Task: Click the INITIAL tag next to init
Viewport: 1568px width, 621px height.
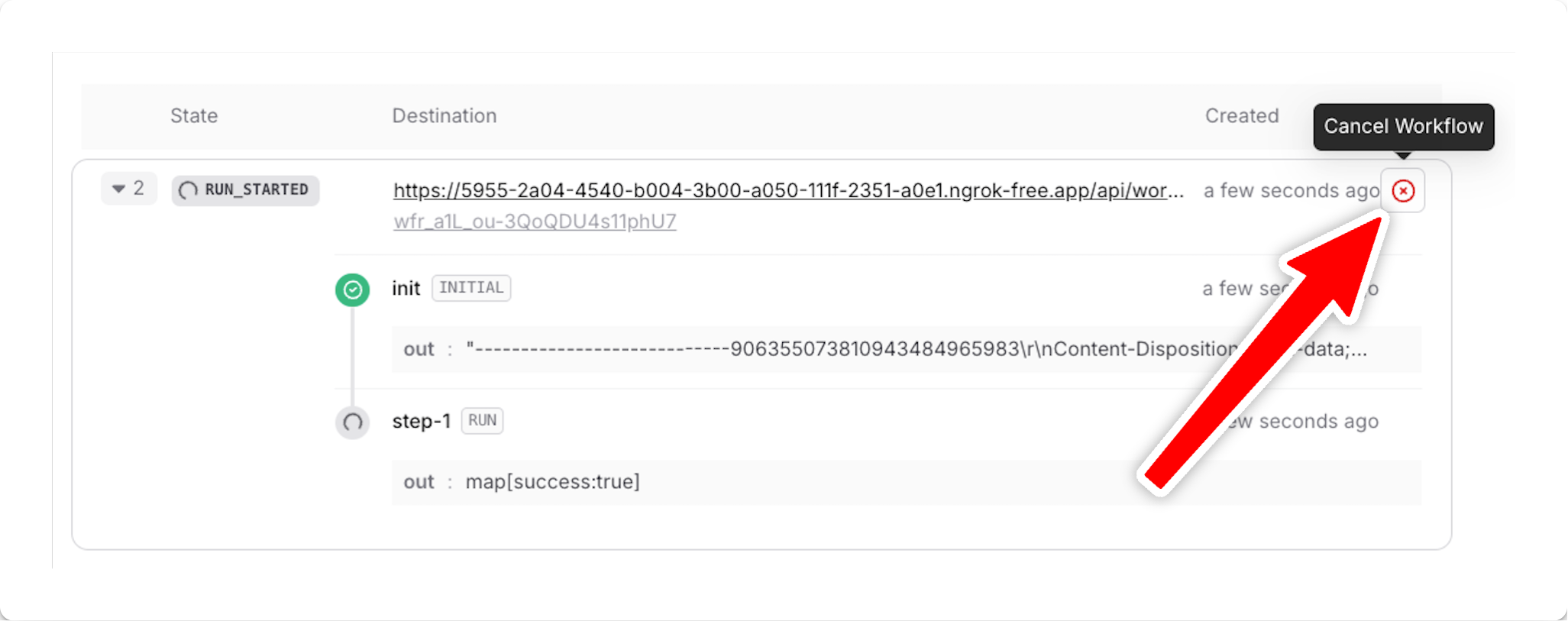Action: (x=471, y=288)
